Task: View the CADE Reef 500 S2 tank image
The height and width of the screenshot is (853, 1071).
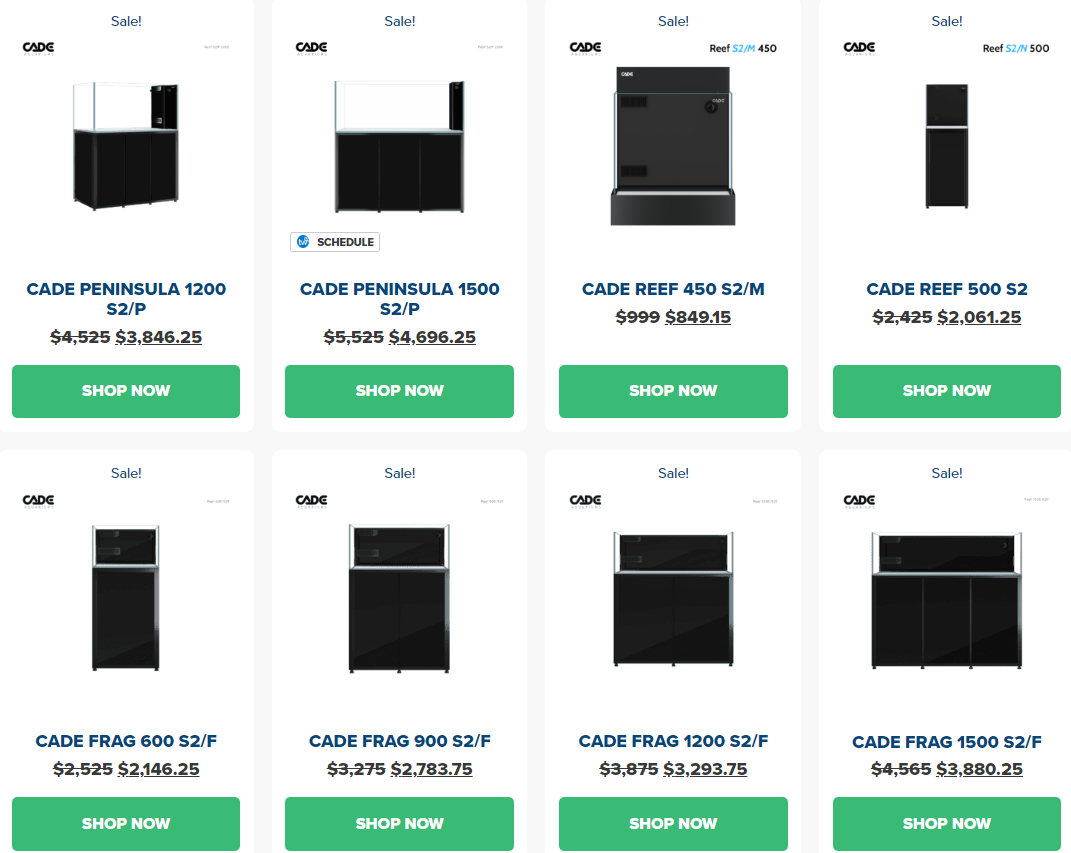Action: [946, 146]
